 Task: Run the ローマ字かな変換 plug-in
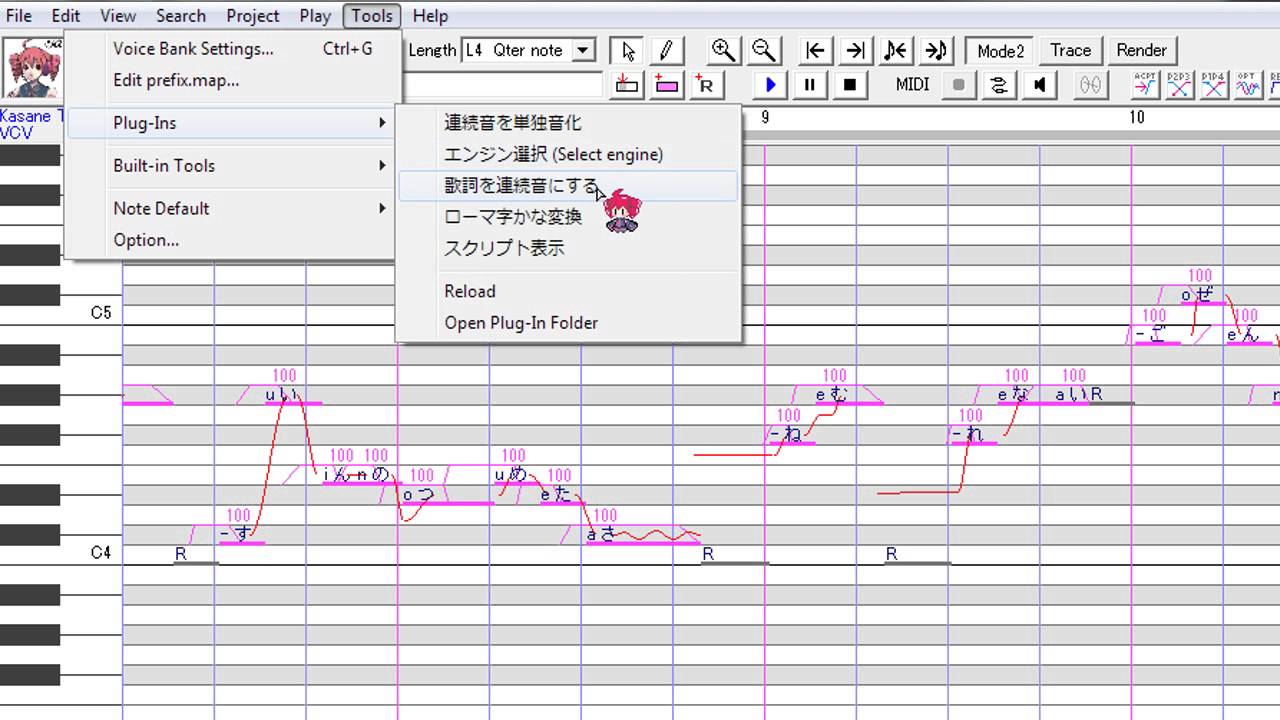568,217
